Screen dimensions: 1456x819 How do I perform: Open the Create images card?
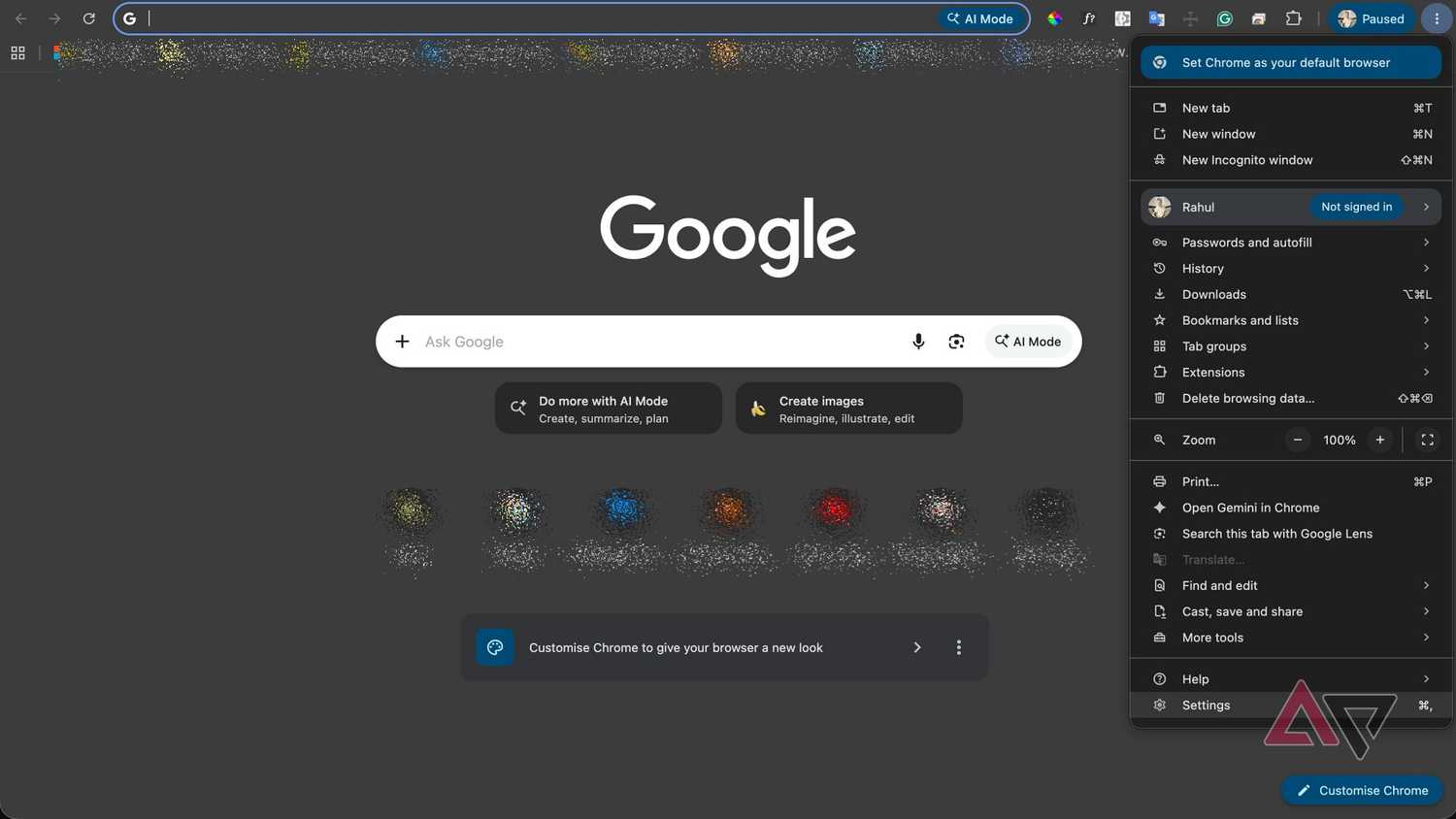coord(849,409)
